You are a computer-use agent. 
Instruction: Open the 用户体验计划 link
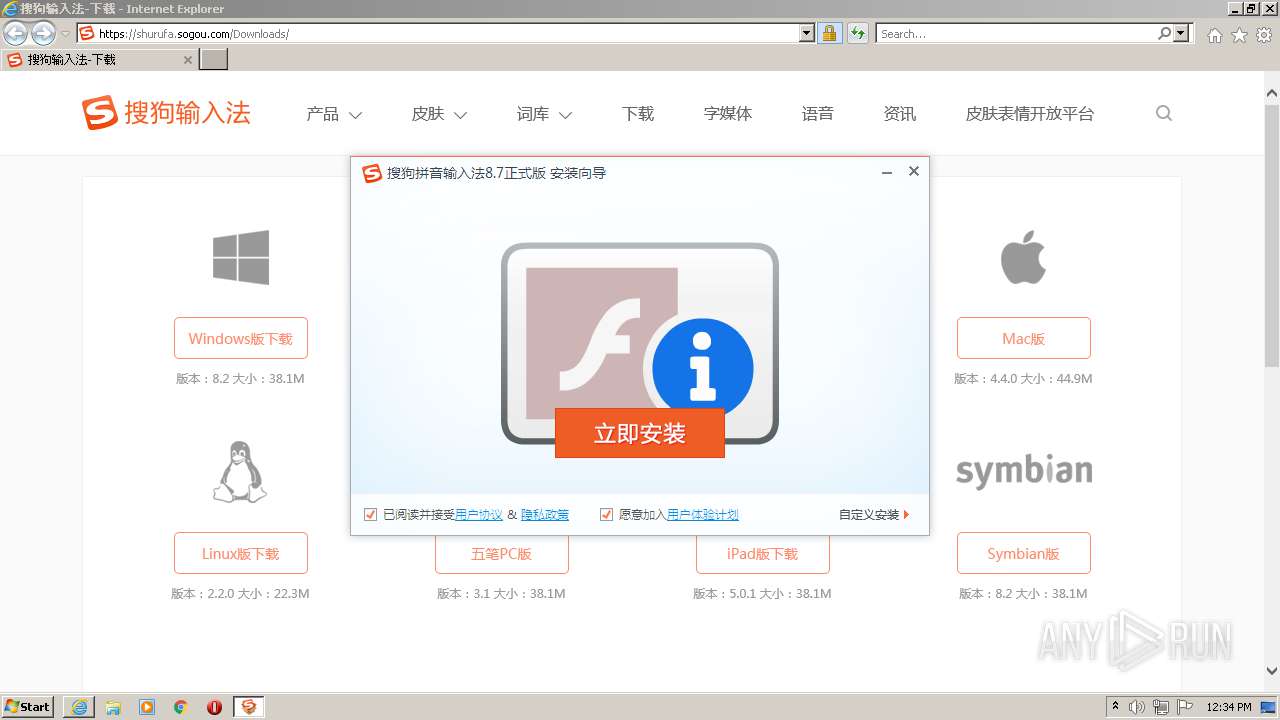(703, 515)
